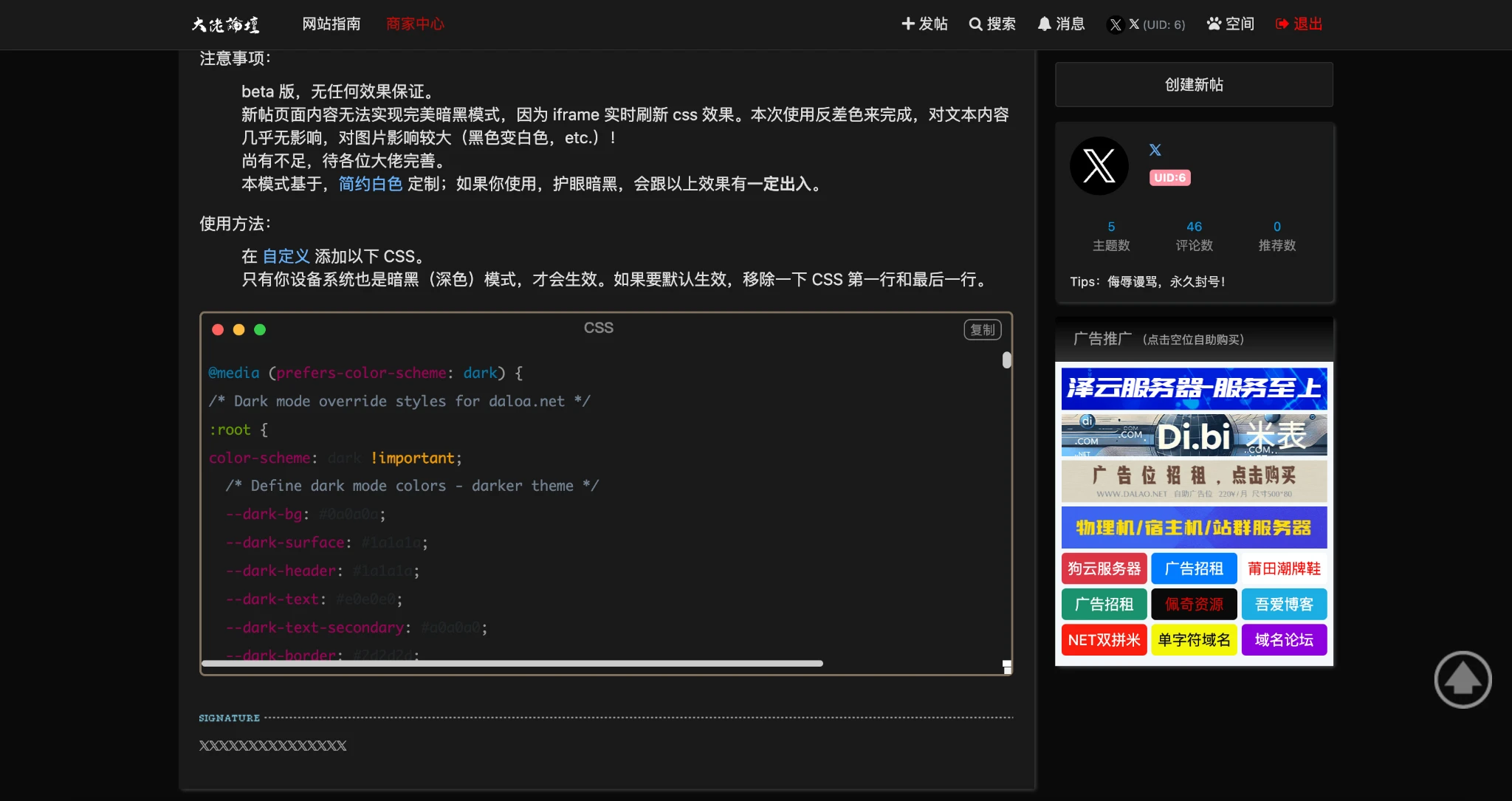Click 创建新帖 button
Image resolution: width=1512 pixels, height=801 pixels.
(1194, 85)
